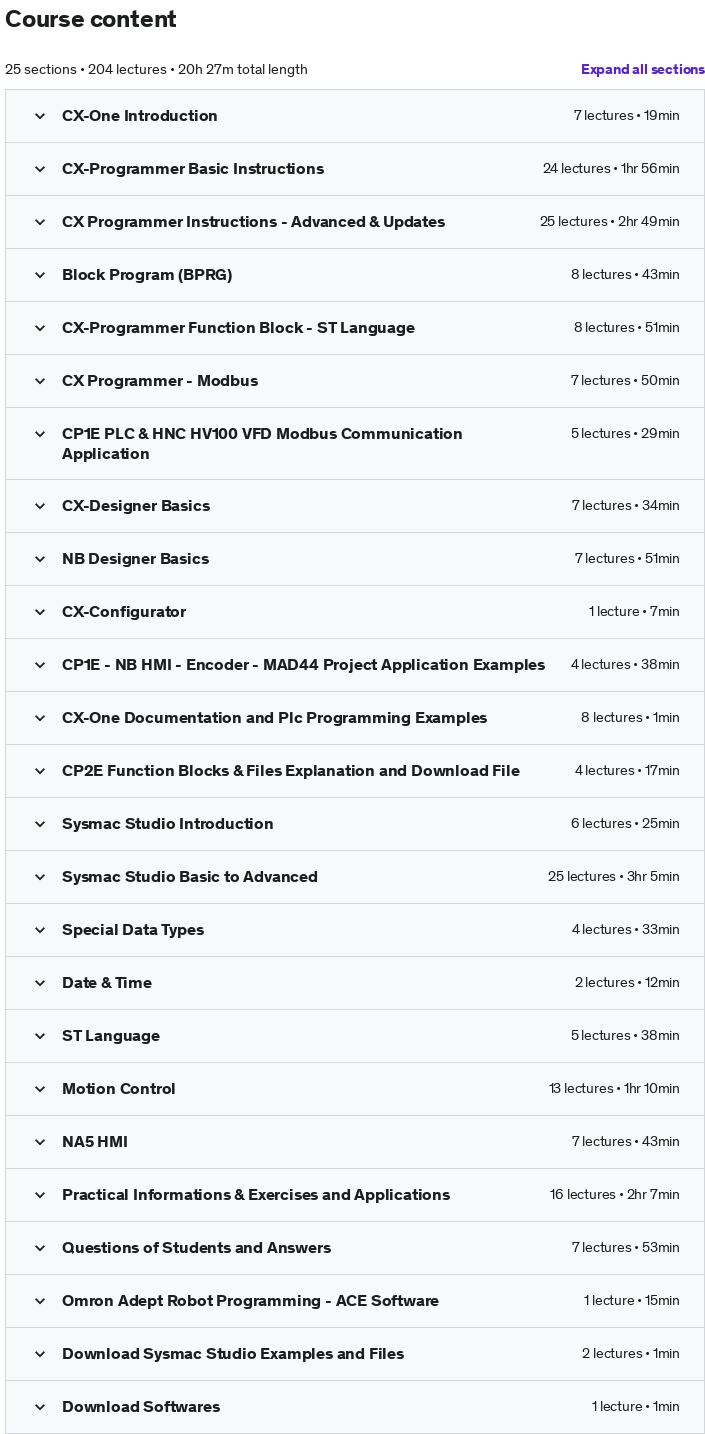
Task: Select CP2E Function Blocks & Files section
Action: (291, 771)
